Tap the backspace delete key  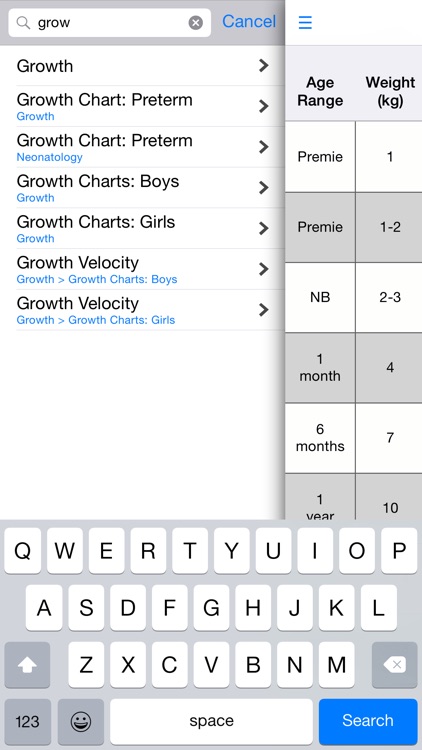(x=394, y=664)
